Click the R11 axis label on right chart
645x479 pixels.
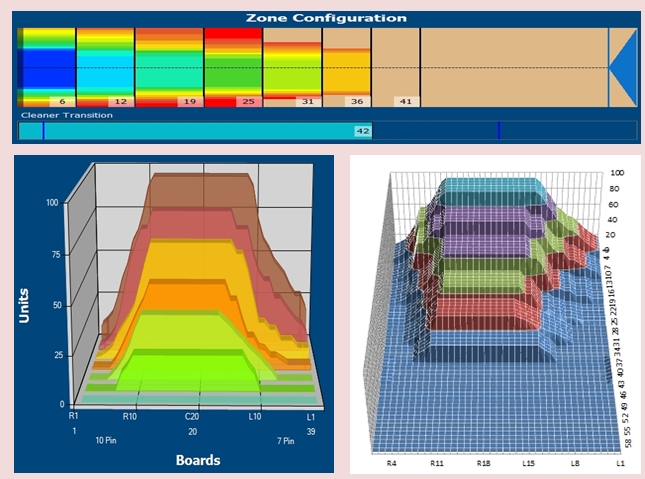coord(437,465)
